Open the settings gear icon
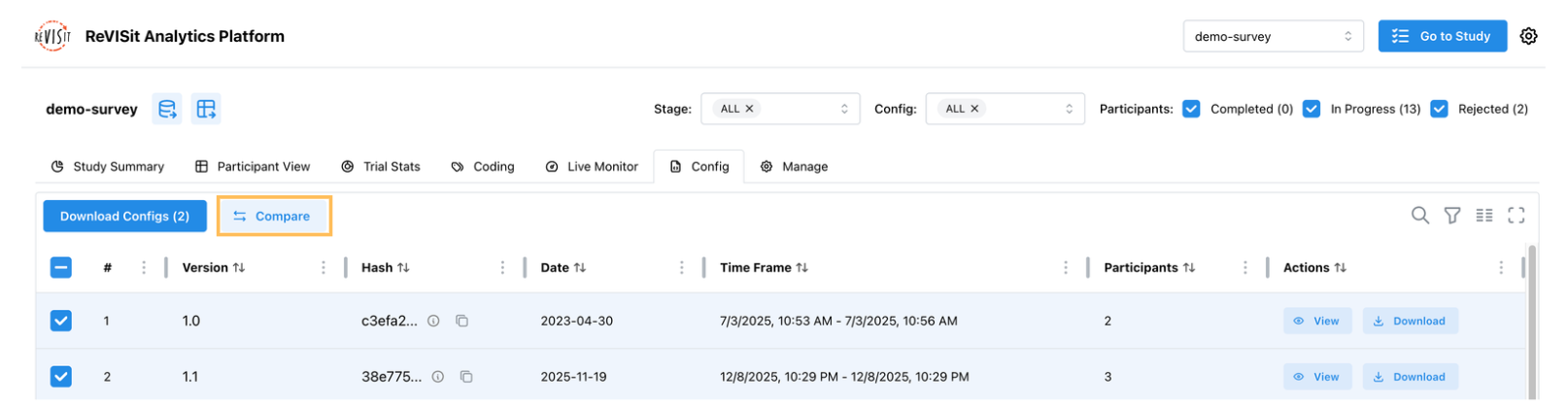Screen dimensions: 1568x408 [1528, 36]
